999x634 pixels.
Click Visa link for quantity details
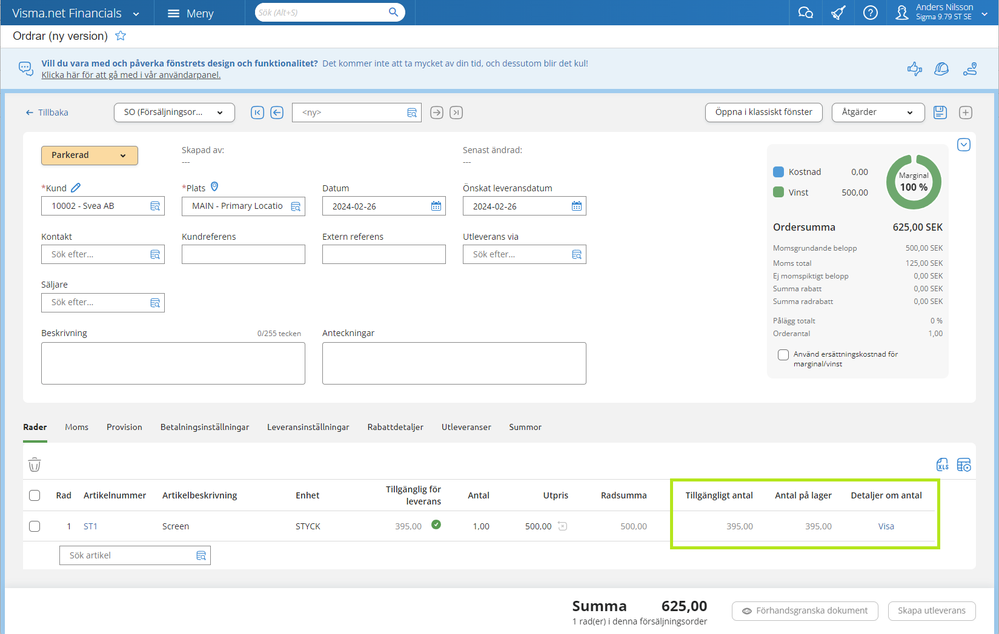pyautogui.click(x=886, y=526)
